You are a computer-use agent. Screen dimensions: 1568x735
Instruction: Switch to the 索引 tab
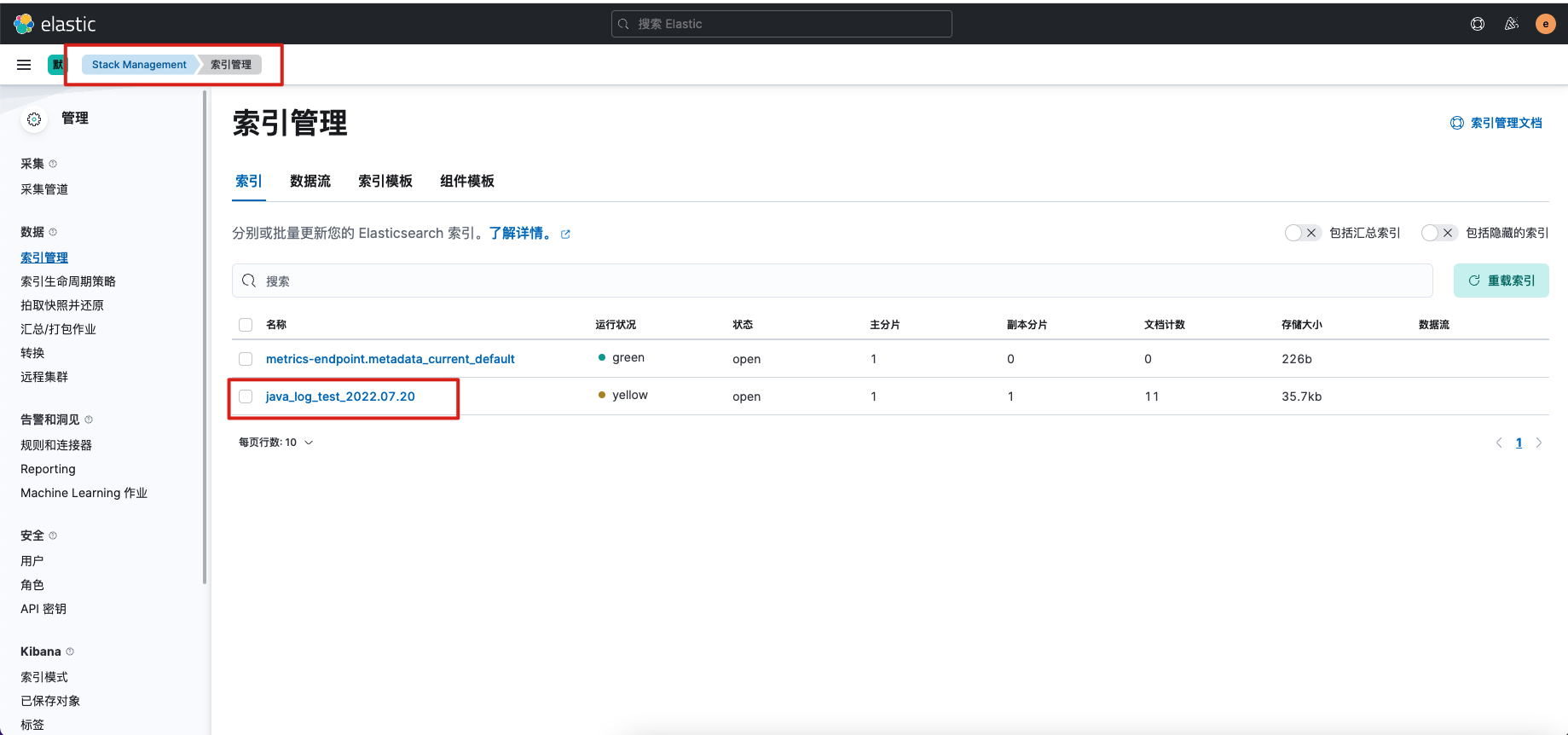click(x=249, y=181)
